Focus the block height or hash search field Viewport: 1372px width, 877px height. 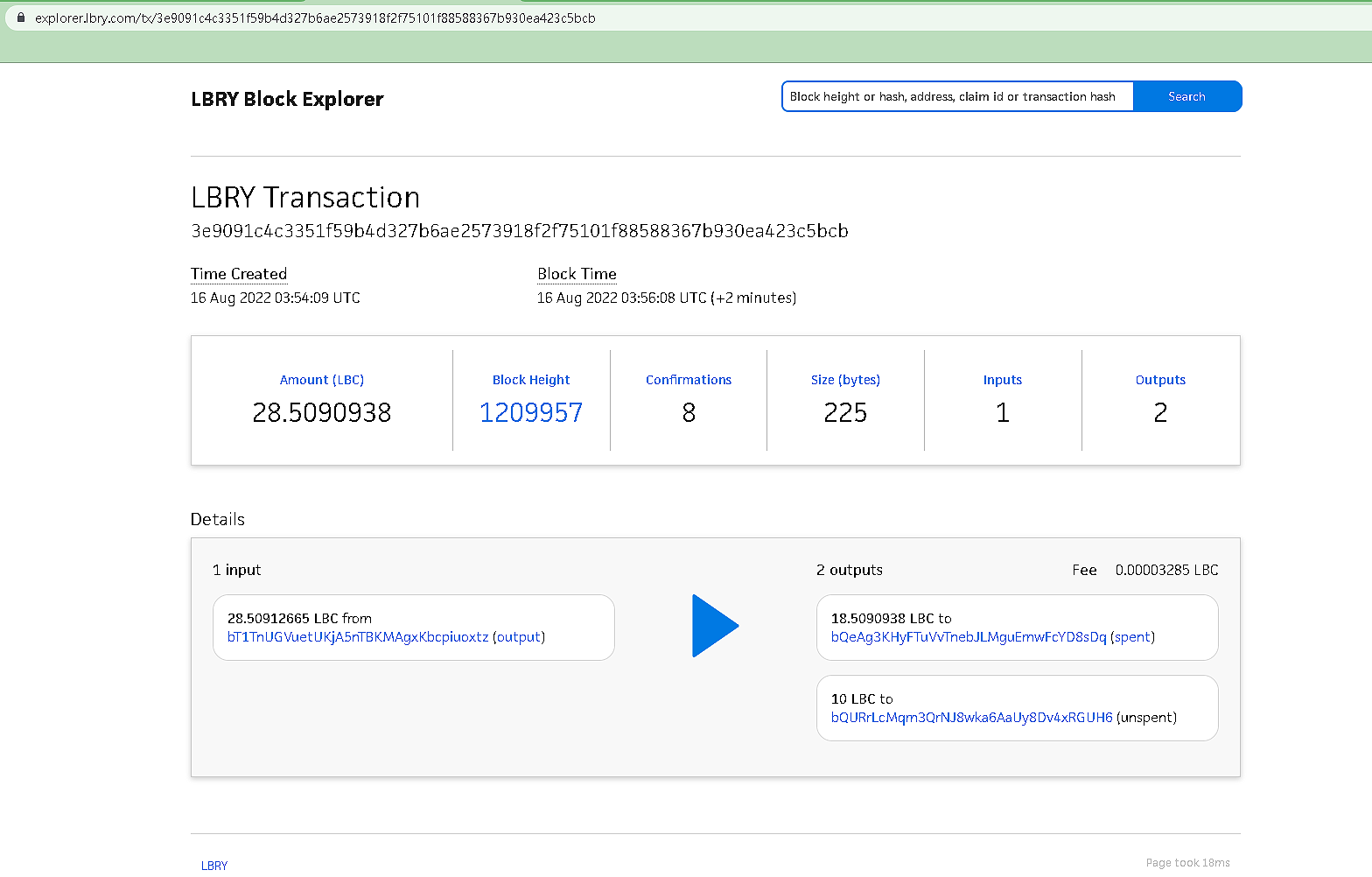[x=957, y=96]
